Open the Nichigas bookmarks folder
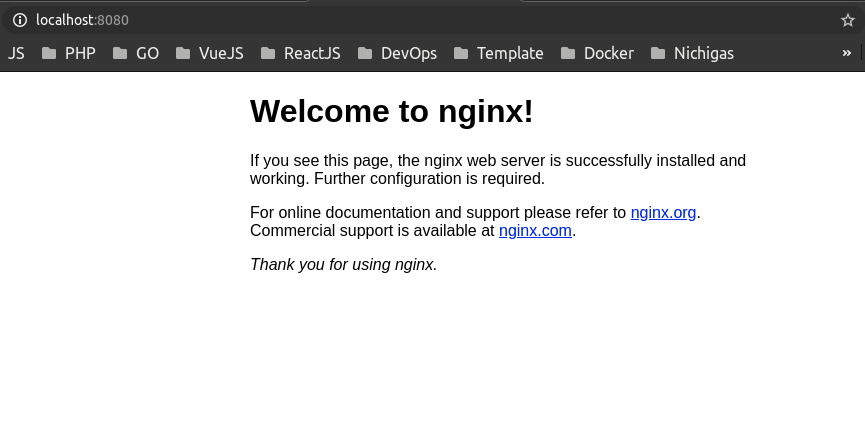865x433 pixels. [x=692, y=54]
